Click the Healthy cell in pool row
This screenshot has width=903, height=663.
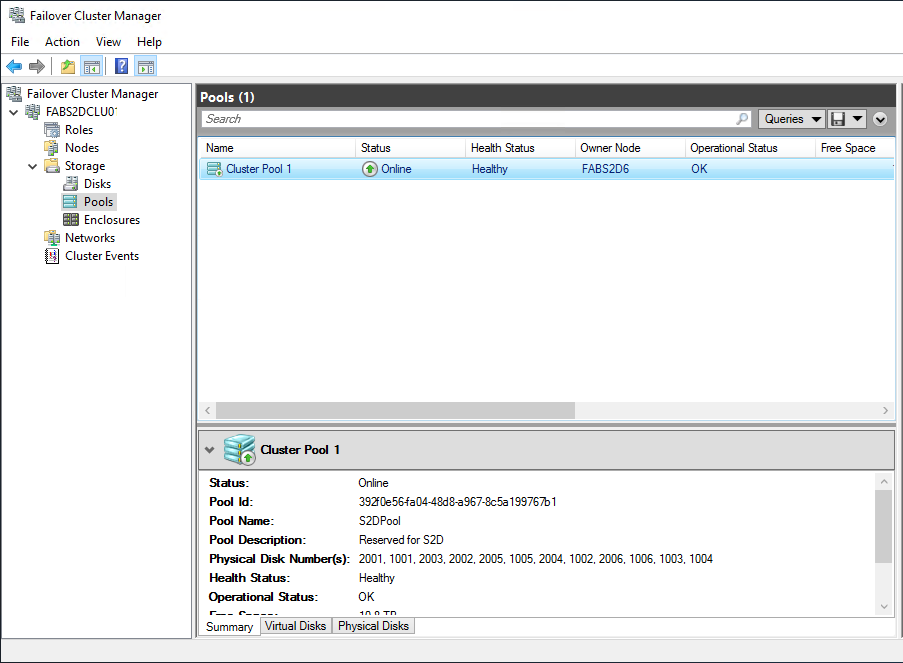point(490,169)
